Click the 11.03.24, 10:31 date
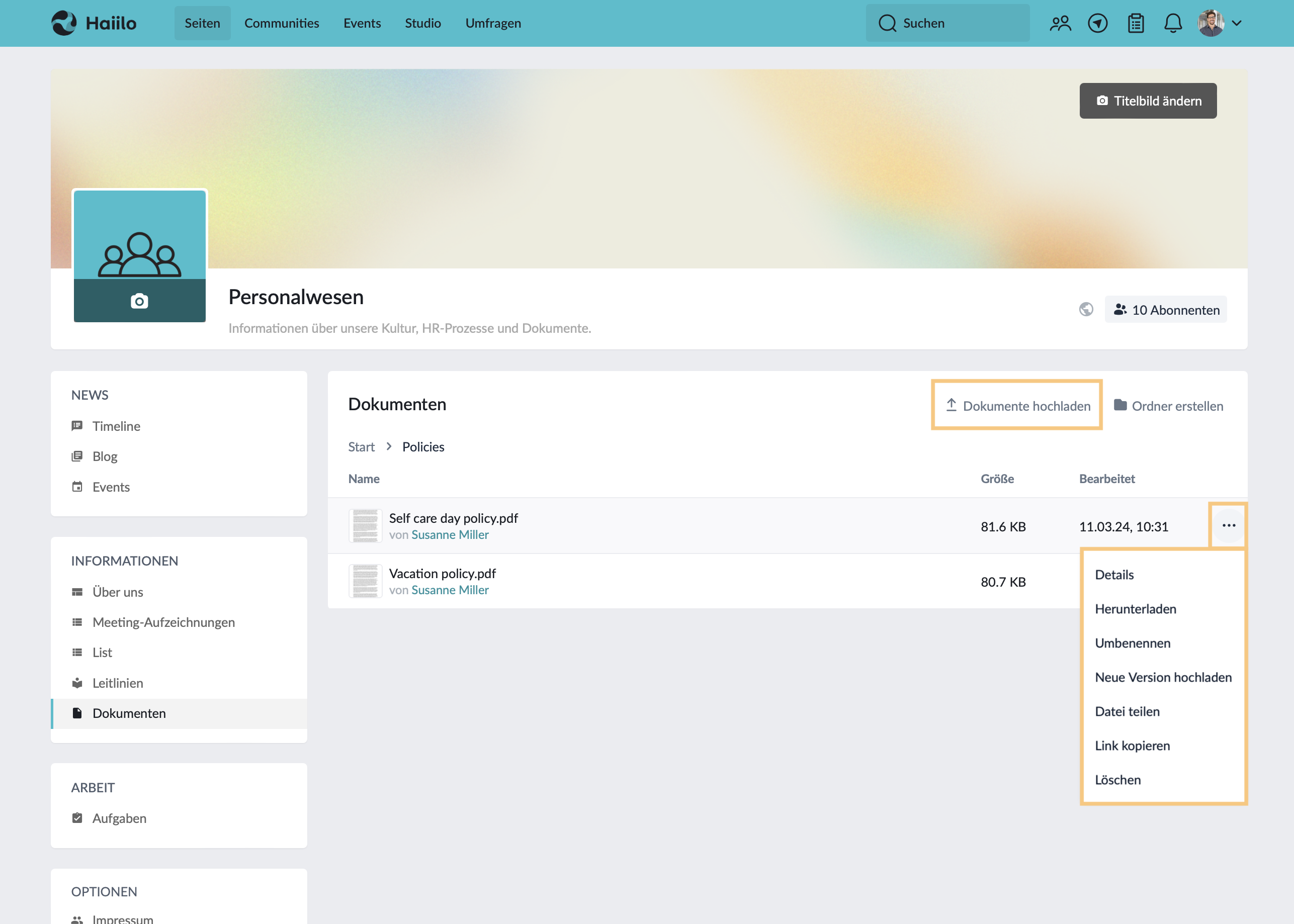 (x=1124, y=526)
